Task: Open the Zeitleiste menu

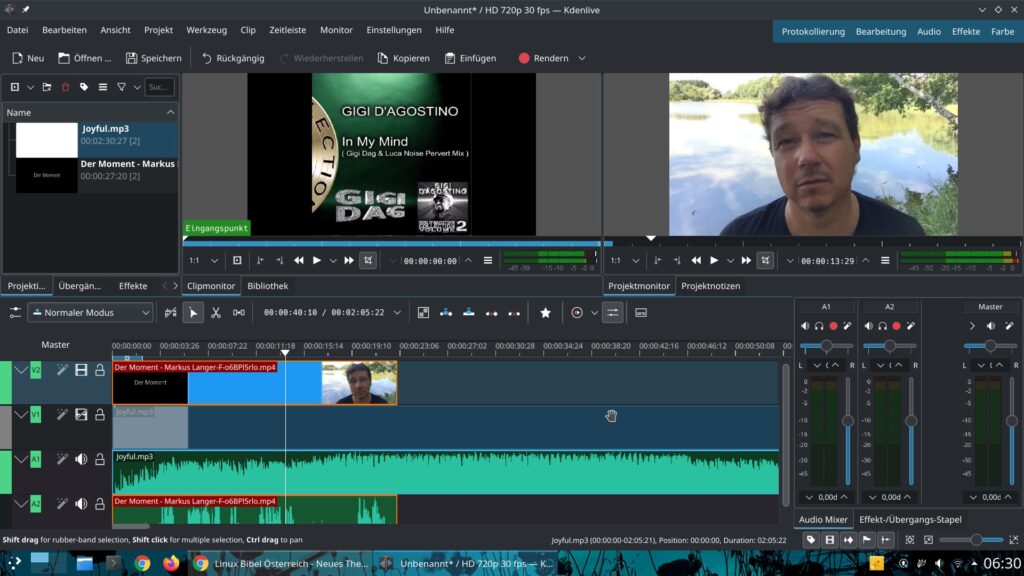Action: point(287,30)
